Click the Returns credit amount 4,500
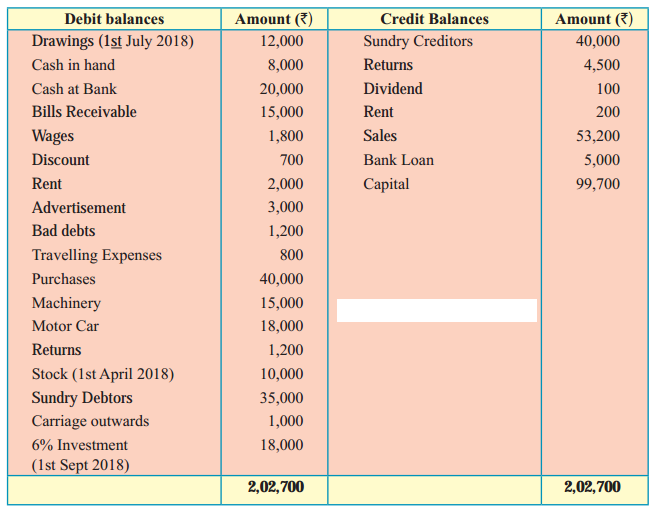Viewport: 657px width, 512px height. pyautogui.click(x=602, y=65)
